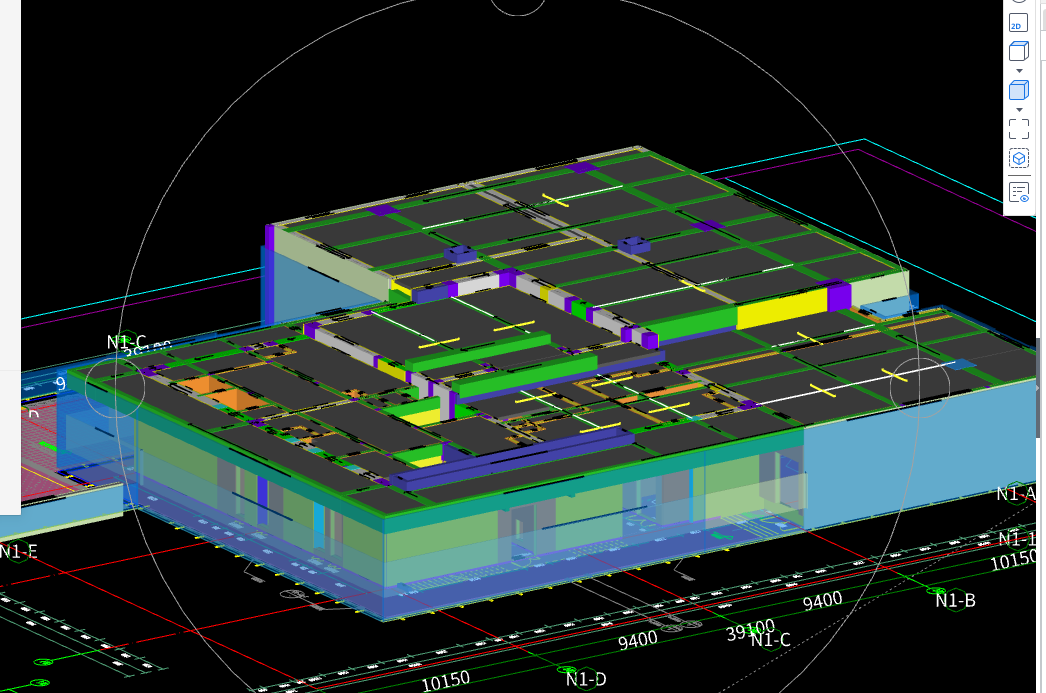Click the 39100 dimension text
Viewport: 1046px width, 693px height.
(x=750, y=629)
